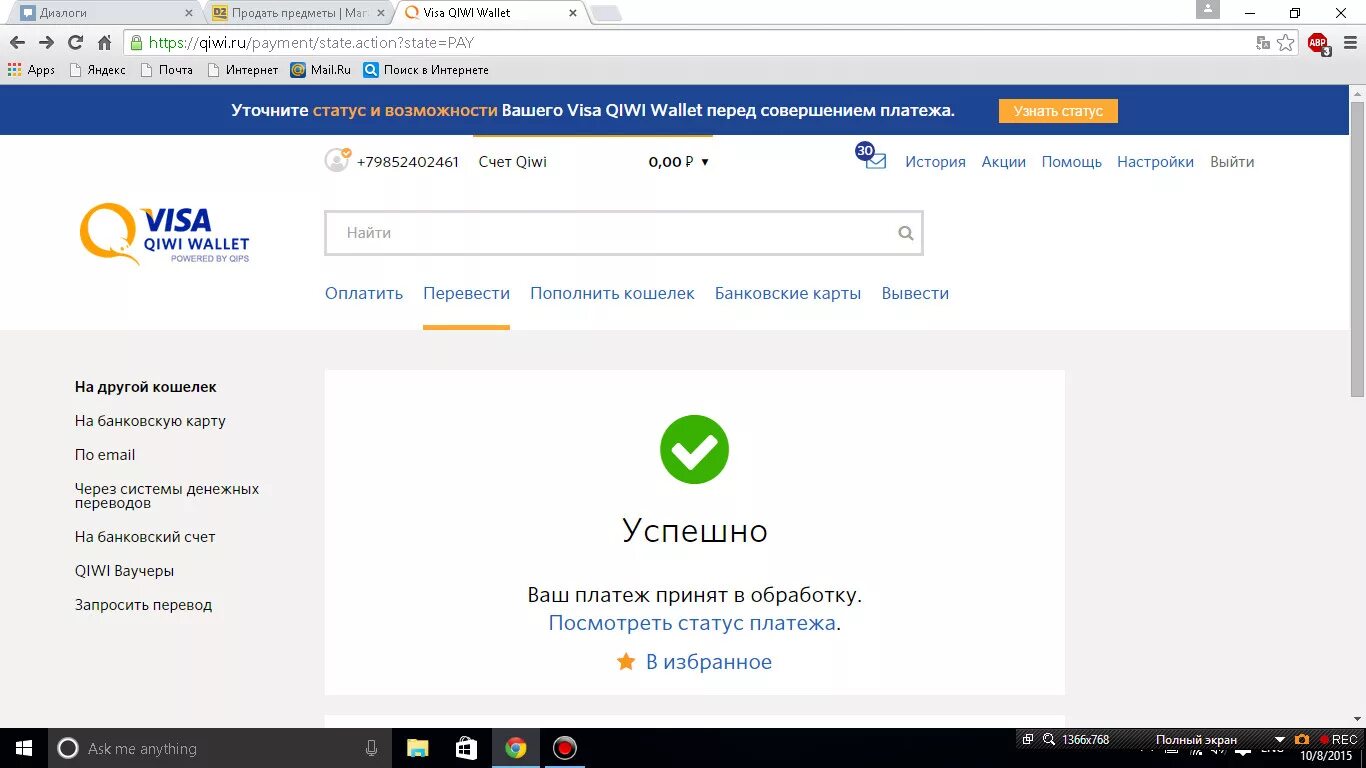The width and height of the screenshot is (1366, 768).
Task: Open Настройки link
Action: click(x=1155, y=162)
